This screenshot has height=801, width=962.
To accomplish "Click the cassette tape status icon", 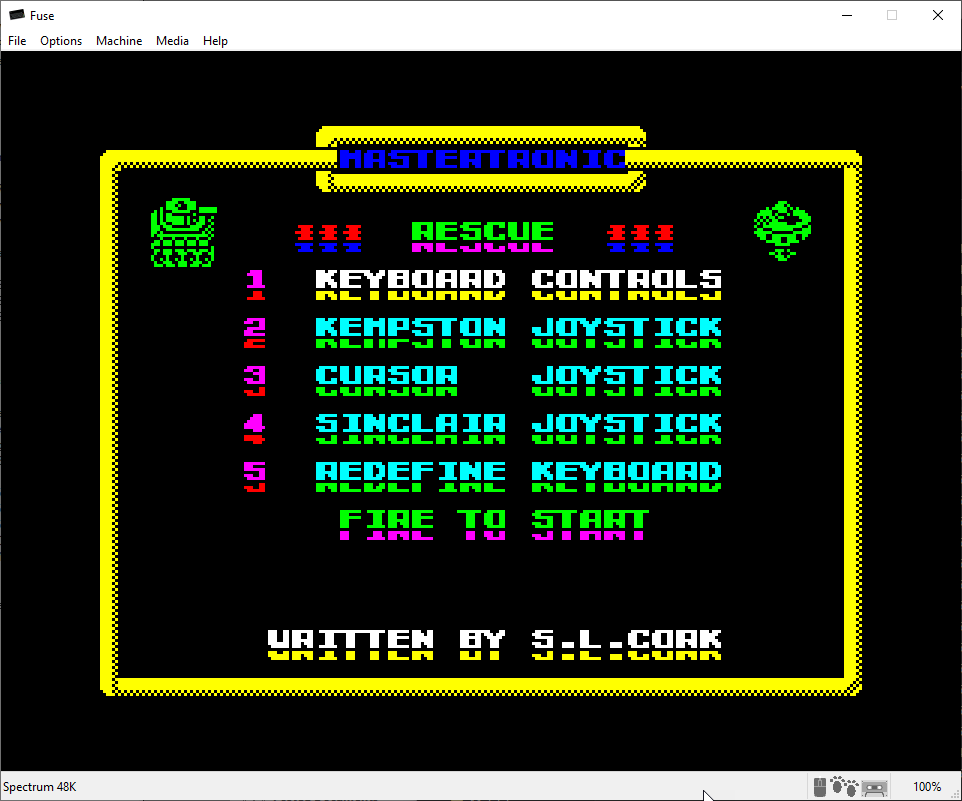I will 874,788.
